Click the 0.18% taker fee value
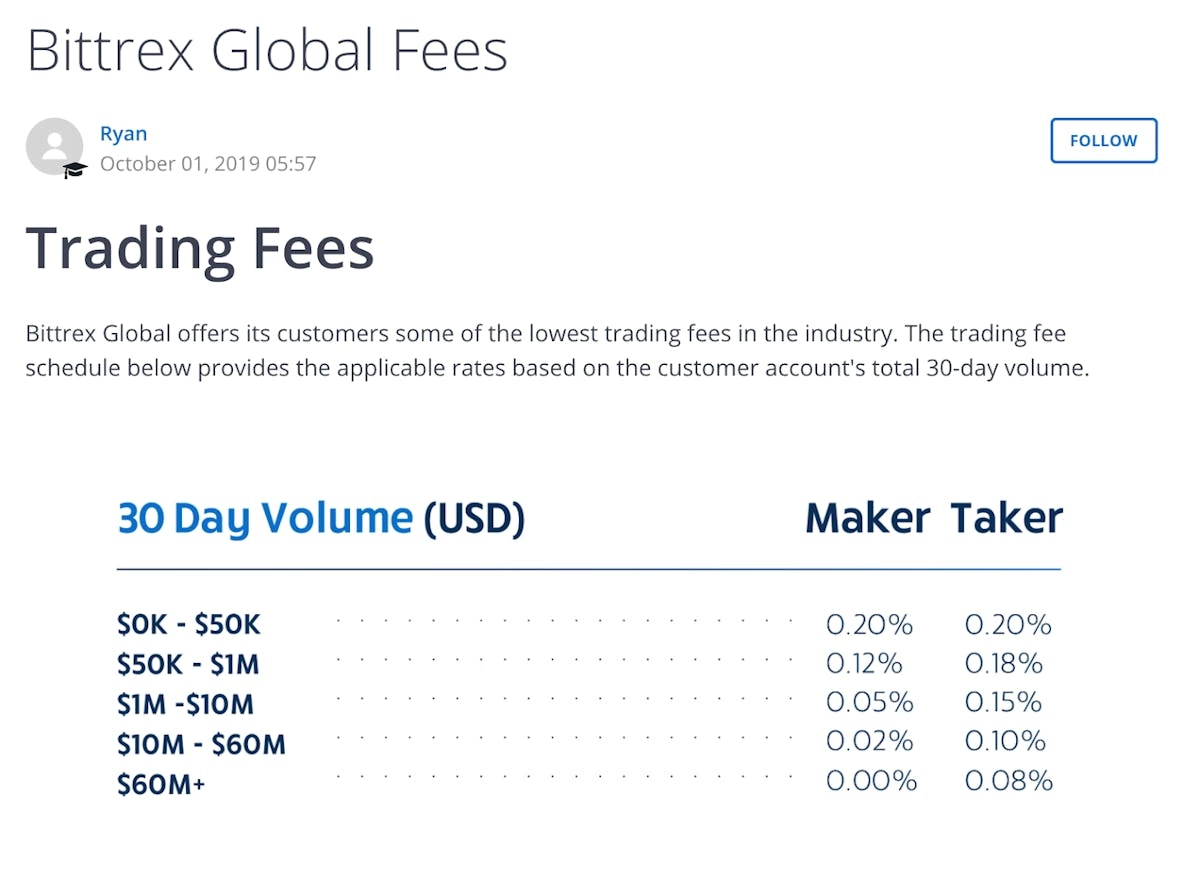1200x878 pixels. click(x=1004, y=663)
